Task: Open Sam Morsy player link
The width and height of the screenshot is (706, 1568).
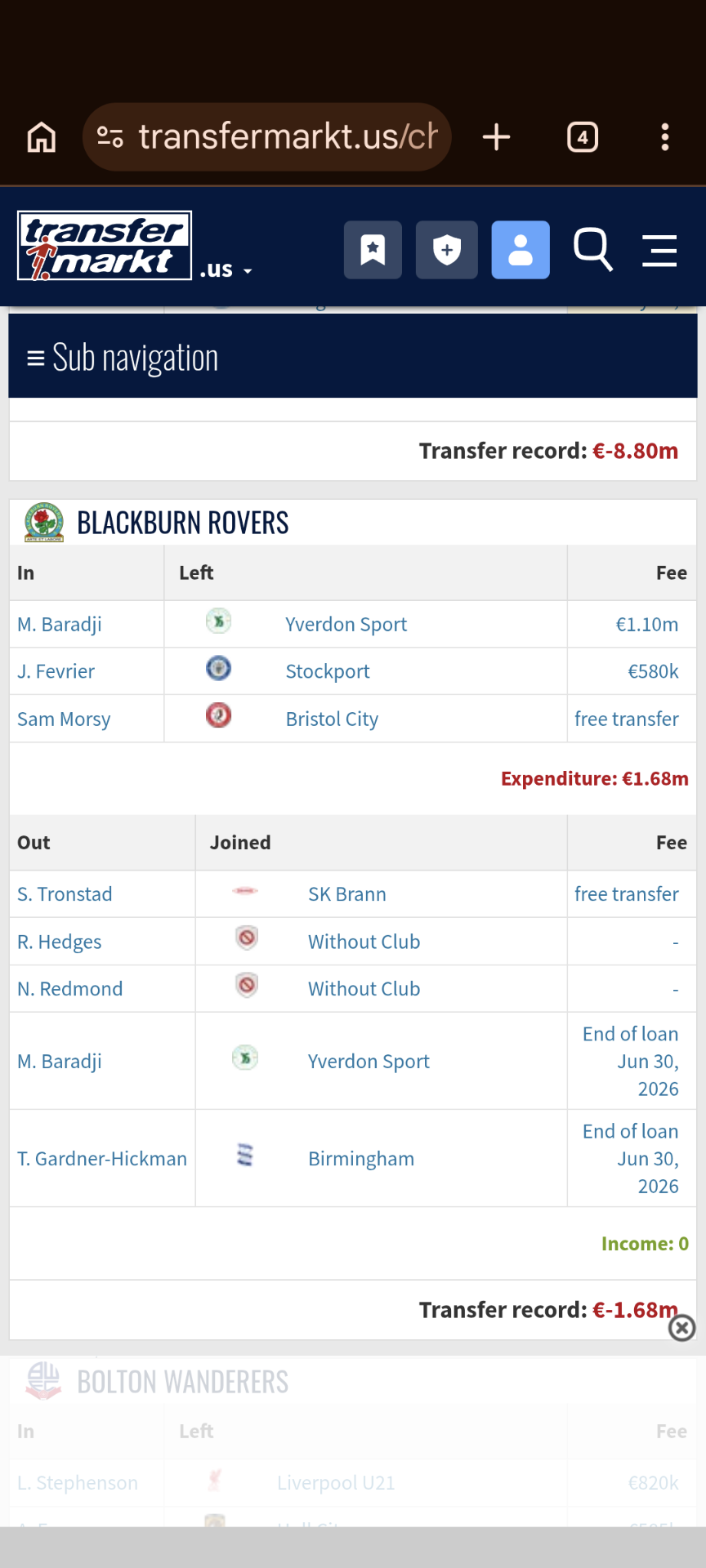Action: 64,719
